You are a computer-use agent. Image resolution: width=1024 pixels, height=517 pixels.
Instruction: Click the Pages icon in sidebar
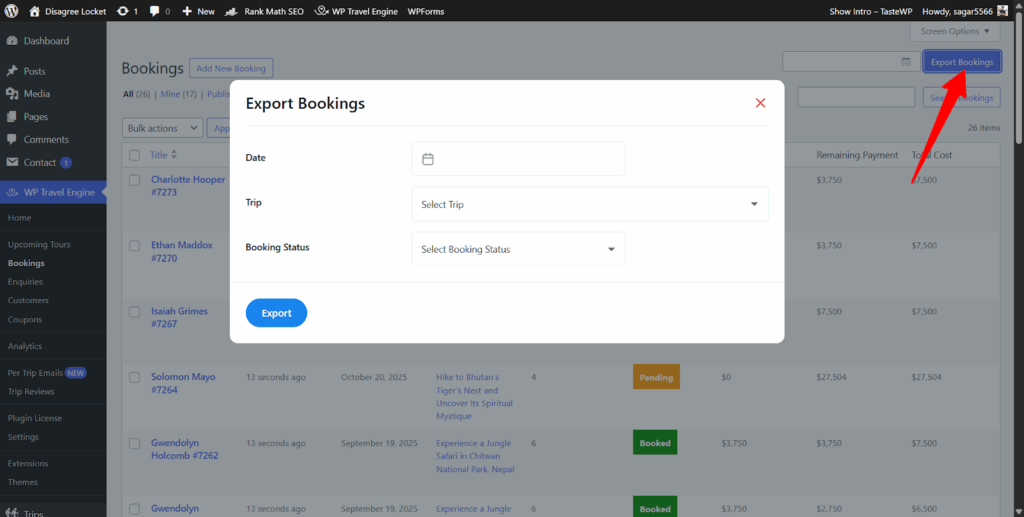point(12,117)
